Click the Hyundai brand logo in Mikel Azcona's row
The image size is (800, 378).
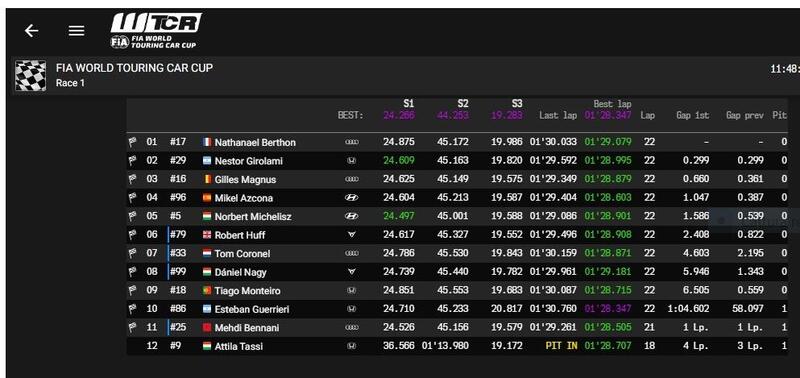352,197
